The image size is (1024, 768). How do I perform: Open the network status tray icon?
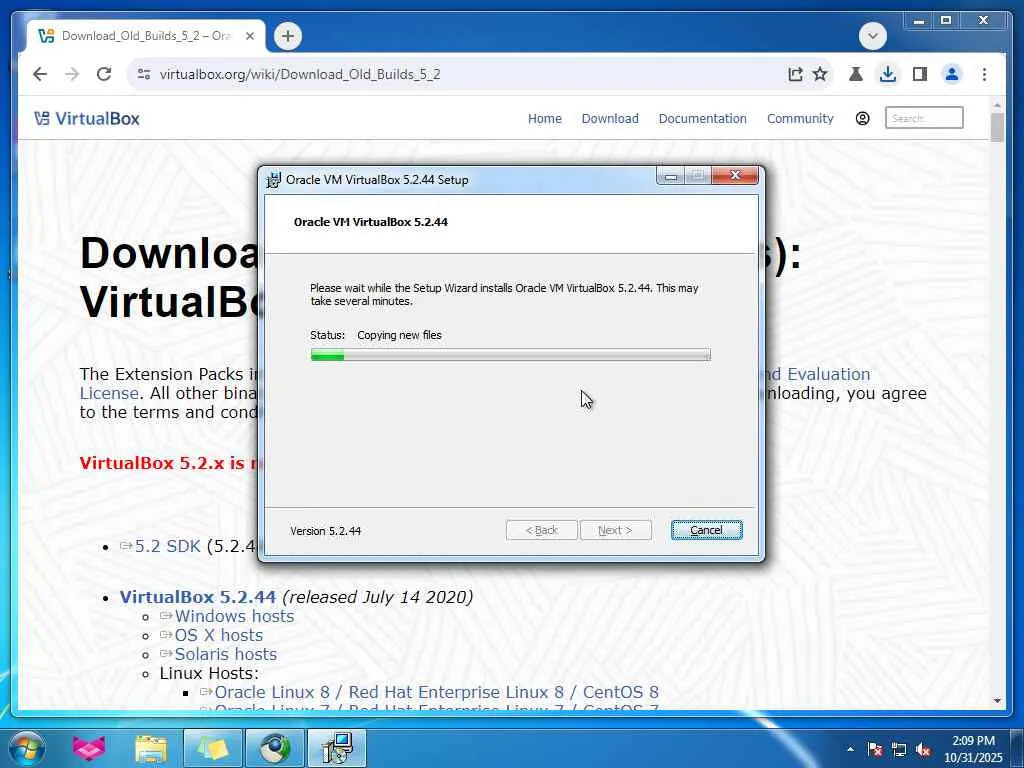(899, 749)
